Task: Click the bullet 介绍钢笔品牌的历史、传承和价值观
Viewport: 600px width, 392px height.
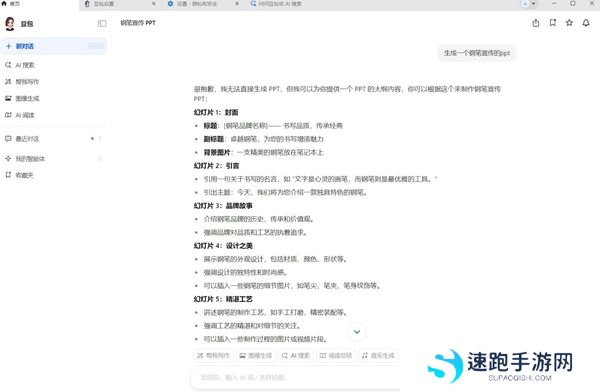Action: pos(259,219)
